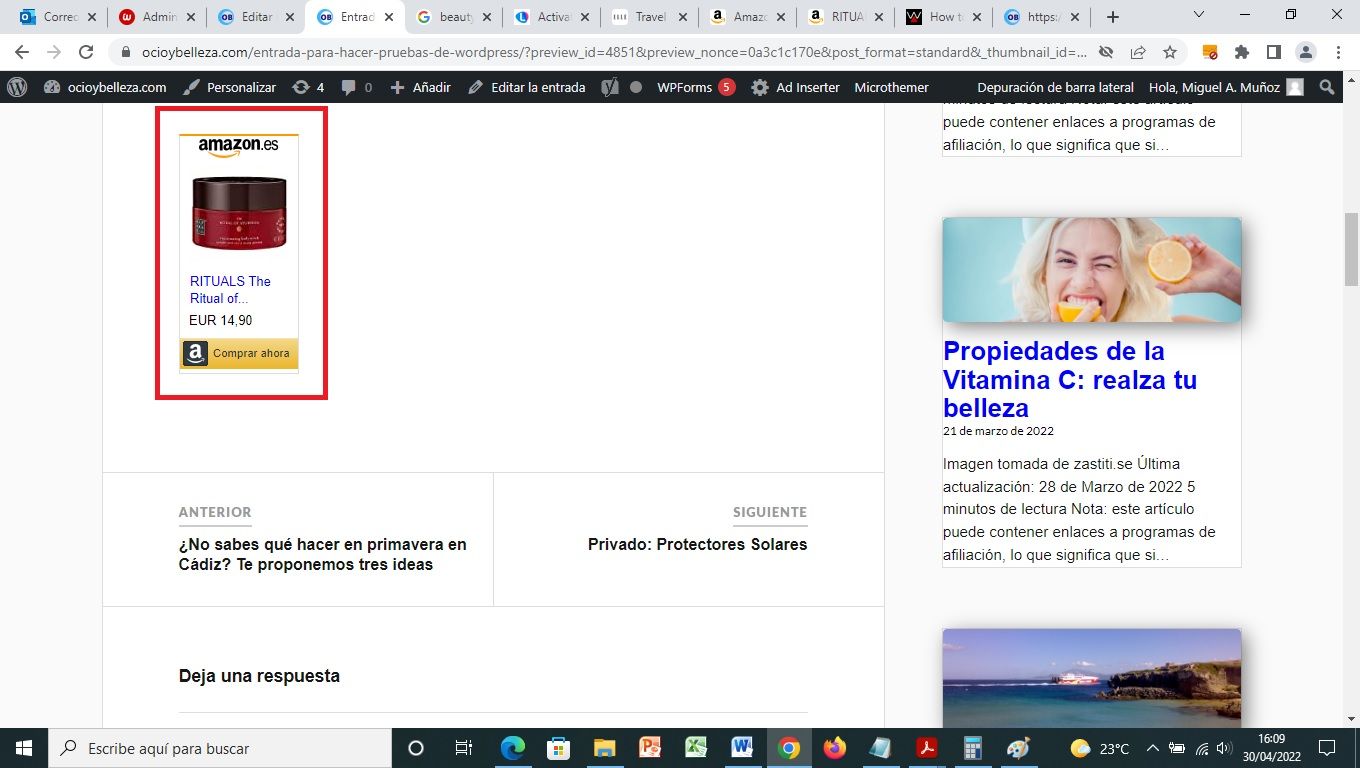Click Editar la entrada in admin bar
This screenshot has height=768, width=1360.
tap(526, 87)
